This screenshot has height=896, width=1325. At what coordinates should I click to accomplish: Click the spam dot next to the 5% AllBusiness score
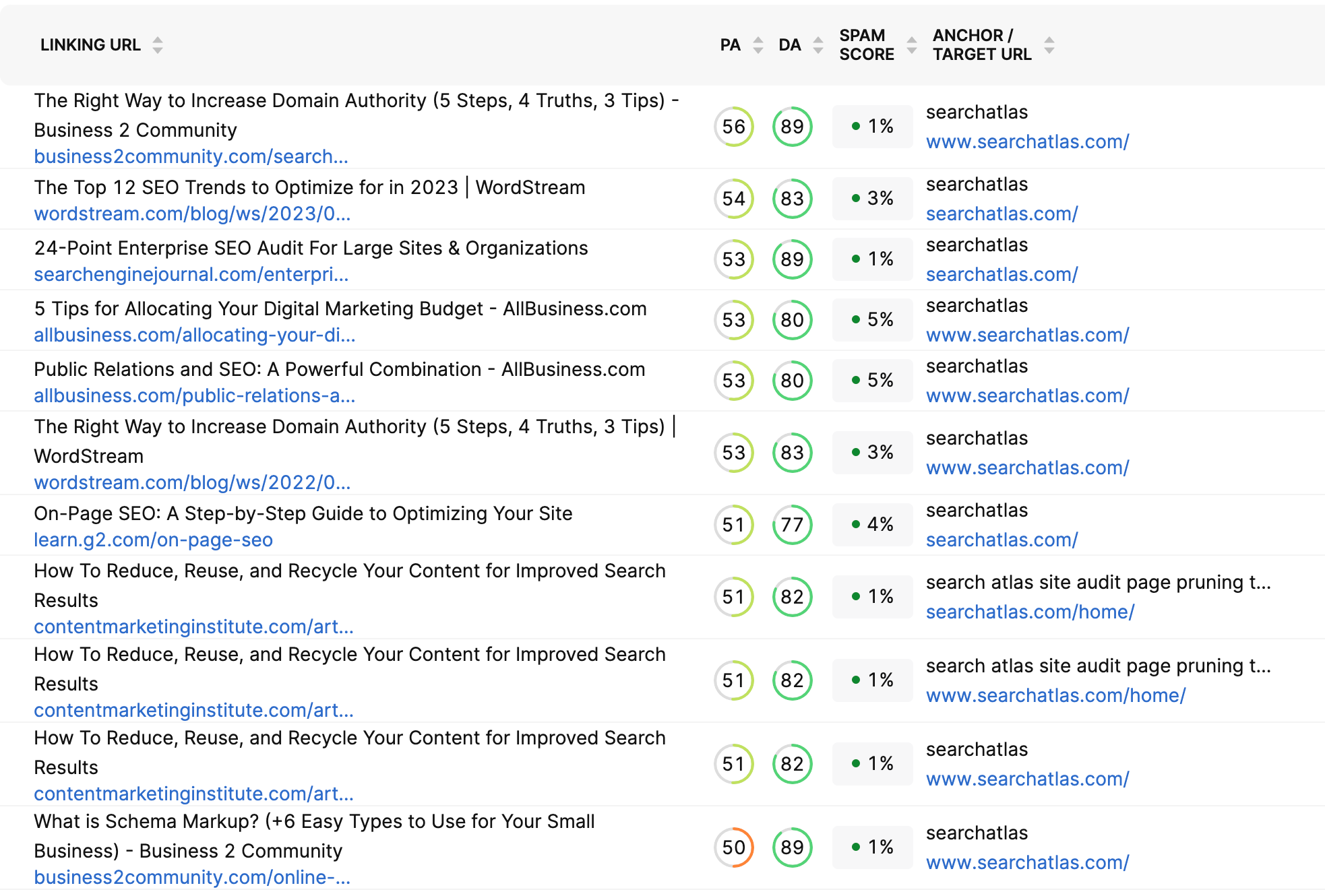[857, 320]
